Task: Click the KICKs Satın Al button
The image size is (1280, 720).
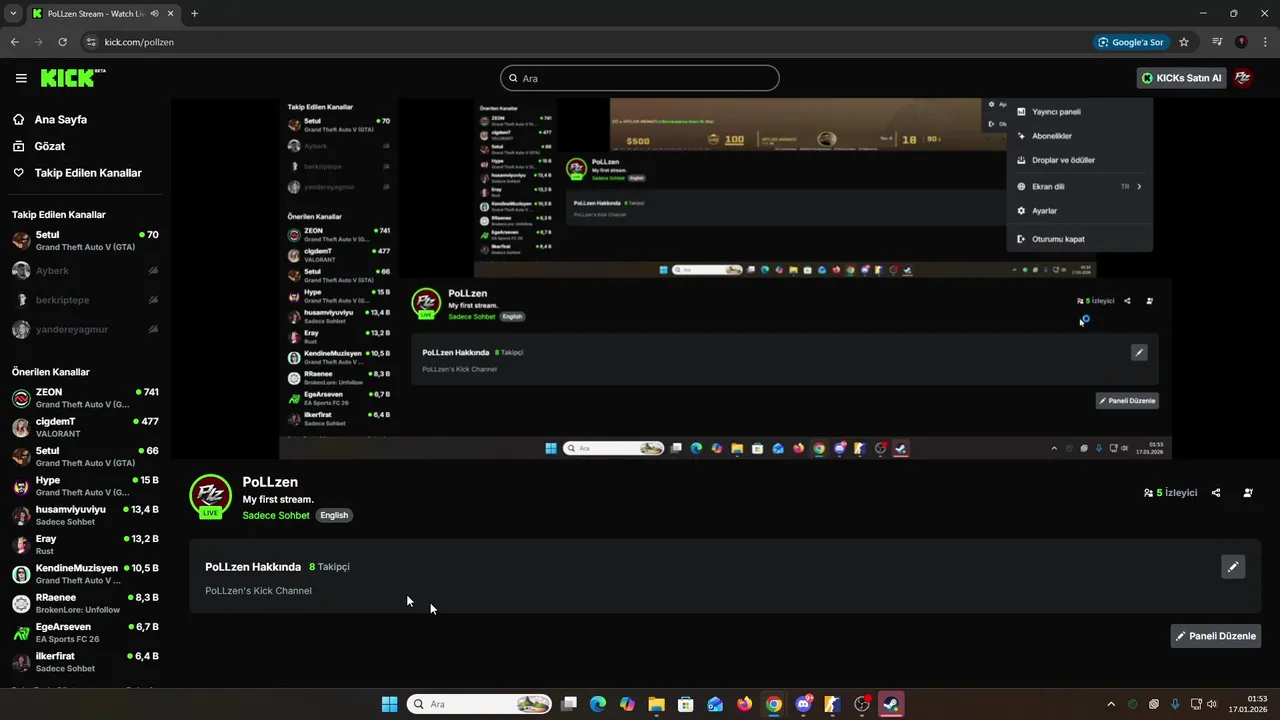Action: [1181, 78]
